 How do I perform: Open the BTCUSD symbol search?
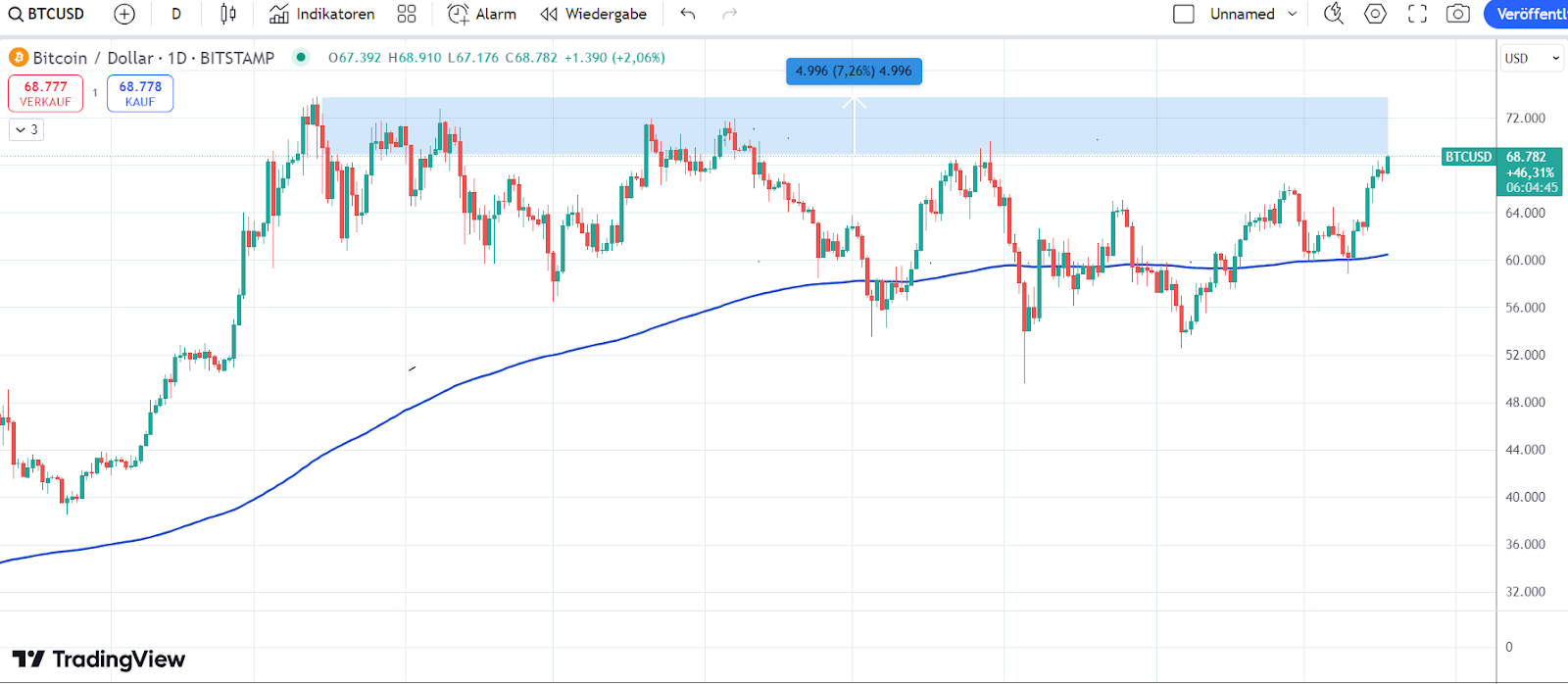[x=47, y=14]
